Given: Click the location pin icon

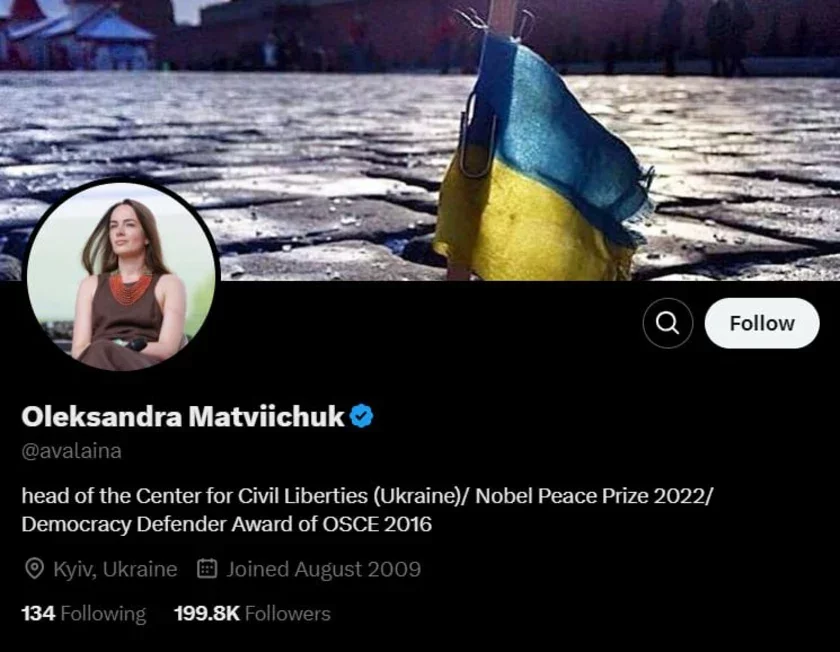Looking at the screenshot, I should (34, 568).
